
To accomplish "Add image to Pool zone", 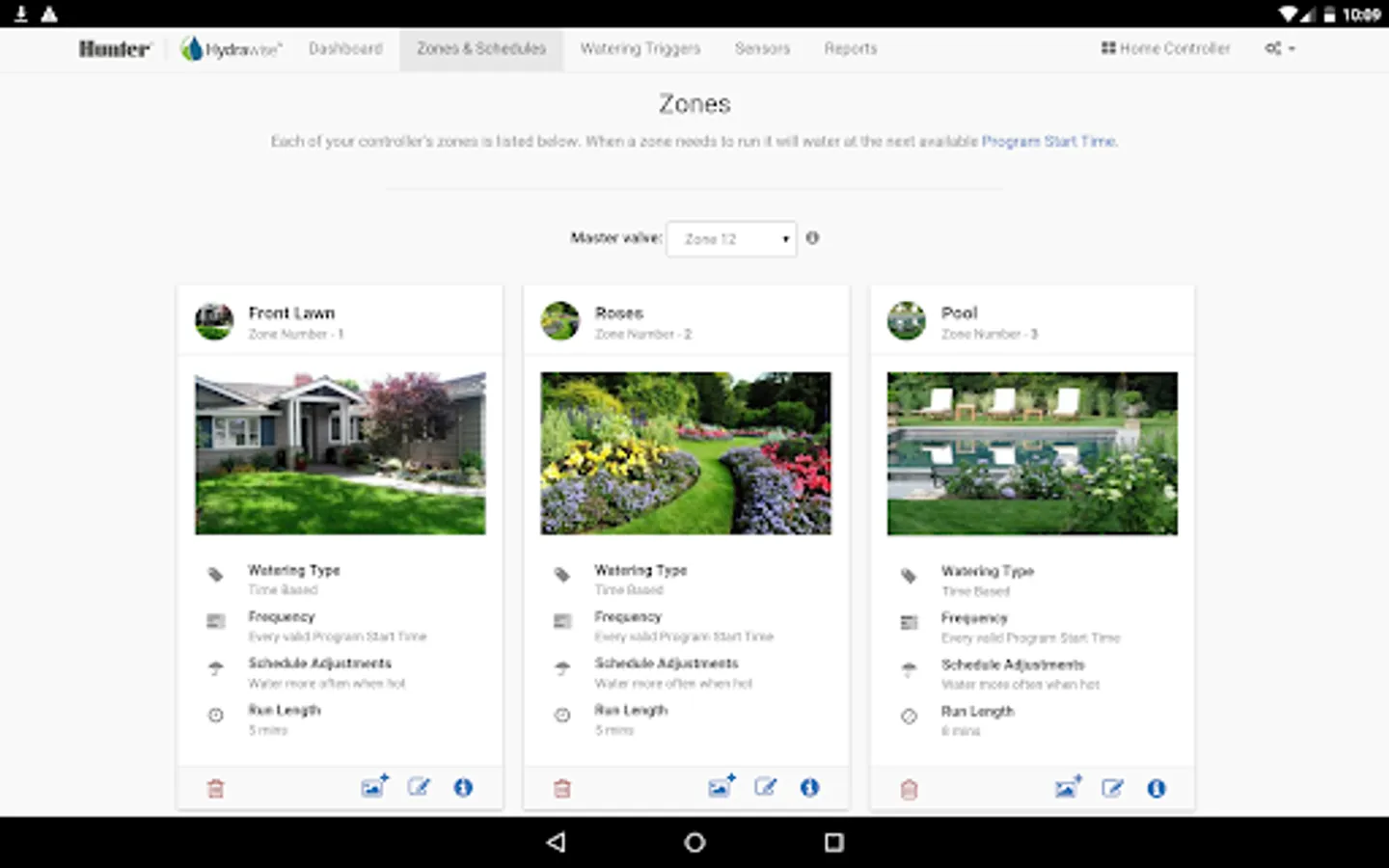I will pos(1069,787).
